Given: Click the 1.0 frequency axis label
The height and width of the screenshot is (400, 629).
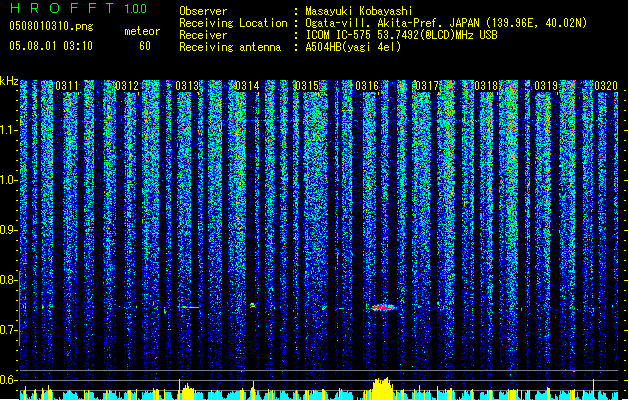Looking at the screenshot, I should (8, 180).
